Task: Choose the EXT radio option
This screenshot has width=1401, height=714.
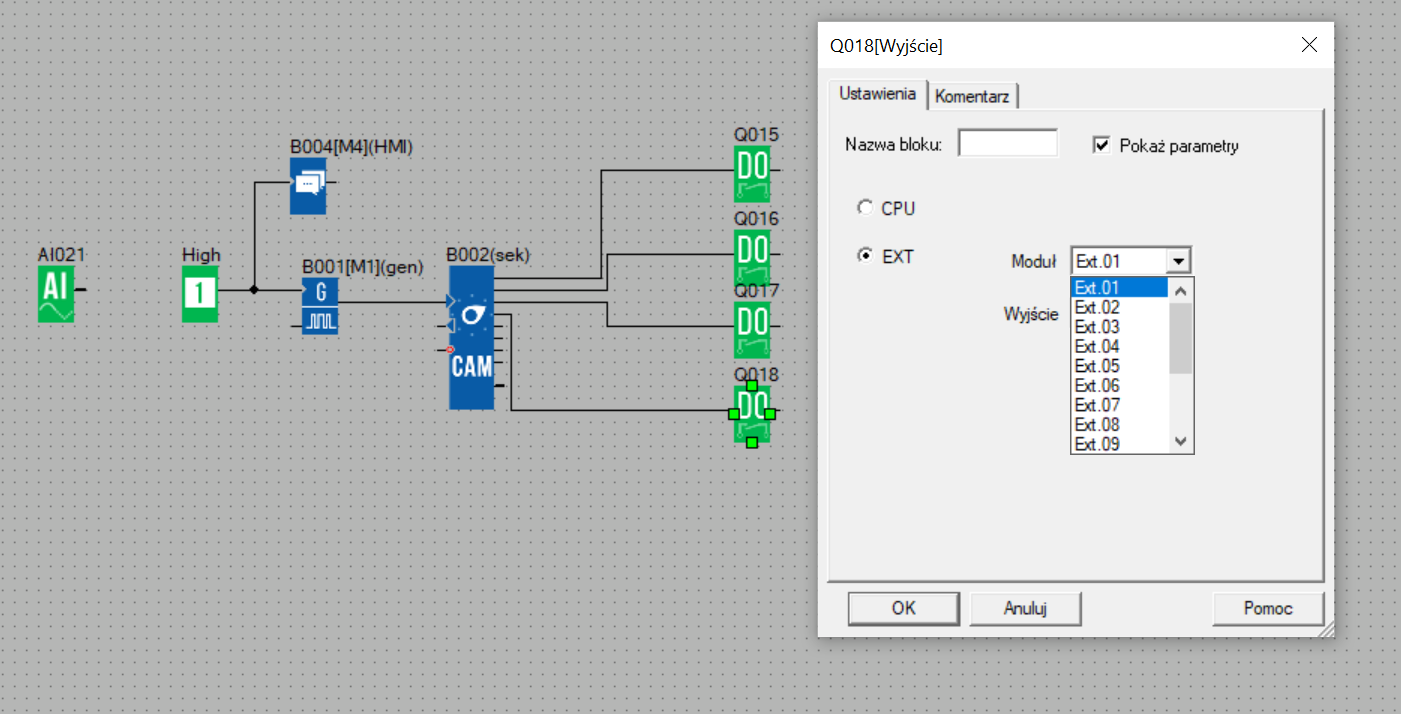Action: click(865, 256)
